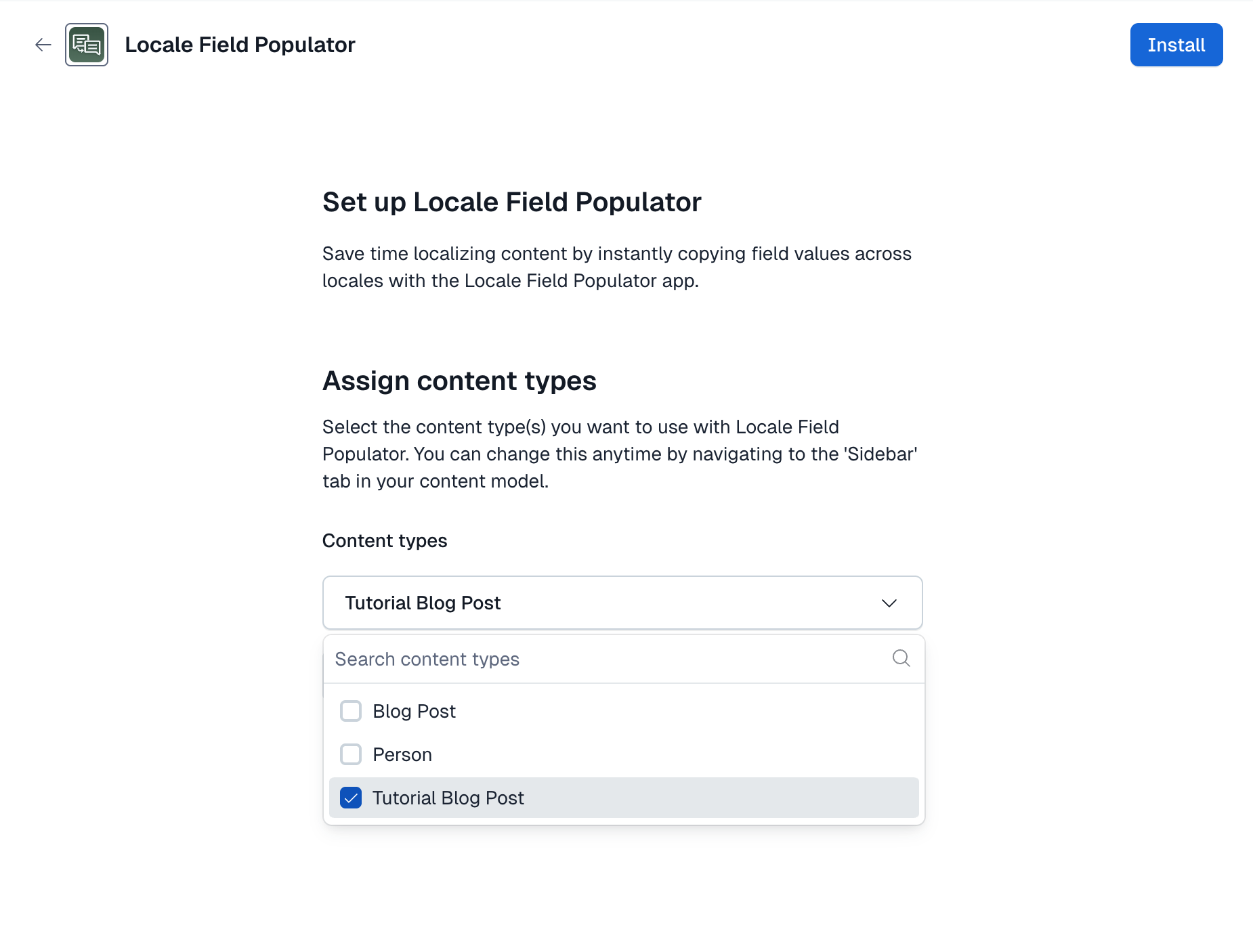Select the "Blog Post" option label
1253x952 pixels.
click(415, 711)
